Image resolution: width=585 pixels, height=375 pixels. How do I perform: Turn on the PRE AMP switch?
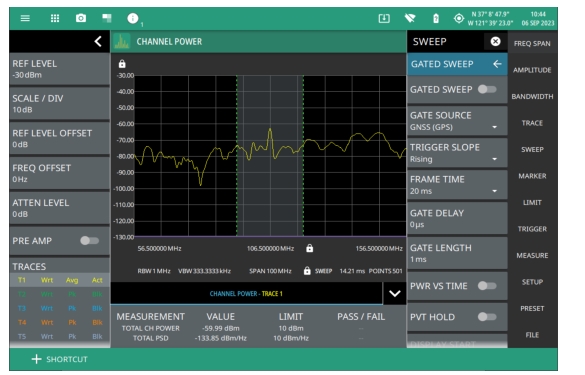pos(90,241)
